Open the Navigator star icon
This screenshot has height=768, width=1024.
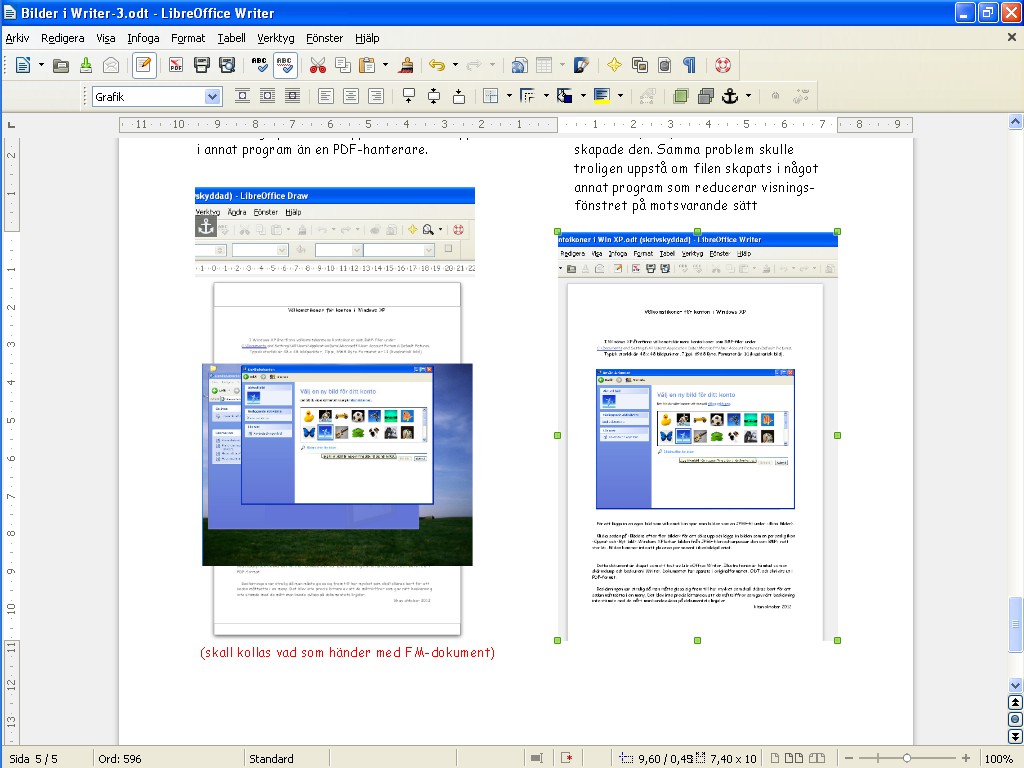pos(614,65)
